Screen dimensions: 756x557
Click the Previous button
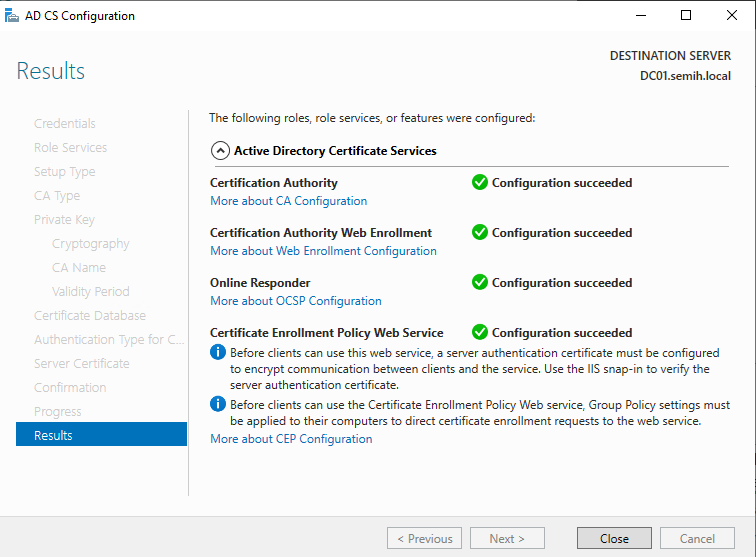(x=424, y=538)
